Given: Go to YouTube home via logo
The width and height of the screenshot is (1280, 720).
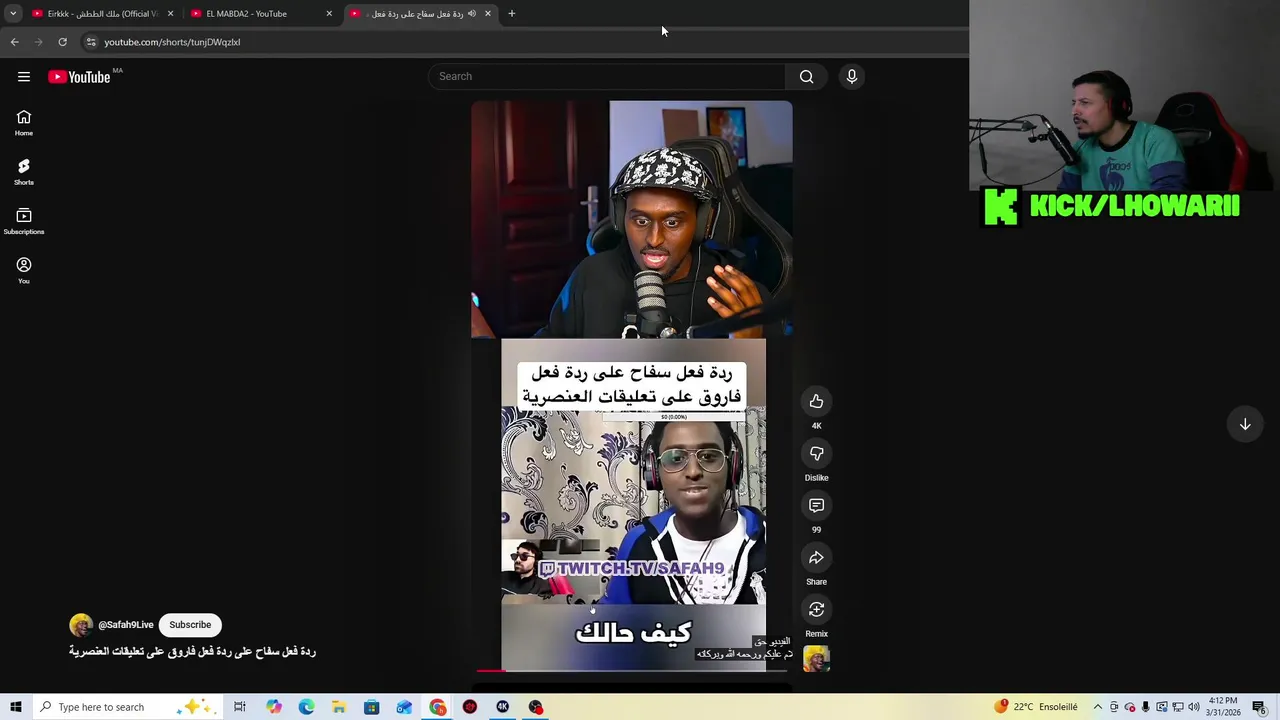Looking at the screenshot, I should (79, 77).
